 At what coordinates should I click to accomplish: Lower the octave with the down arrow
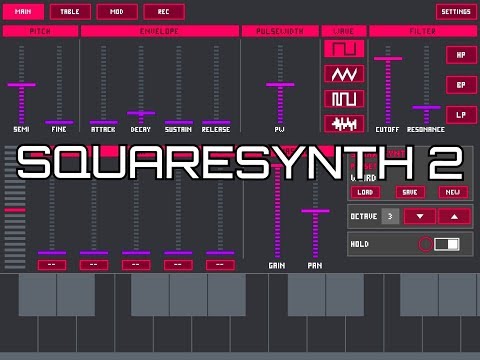[420, 216]
